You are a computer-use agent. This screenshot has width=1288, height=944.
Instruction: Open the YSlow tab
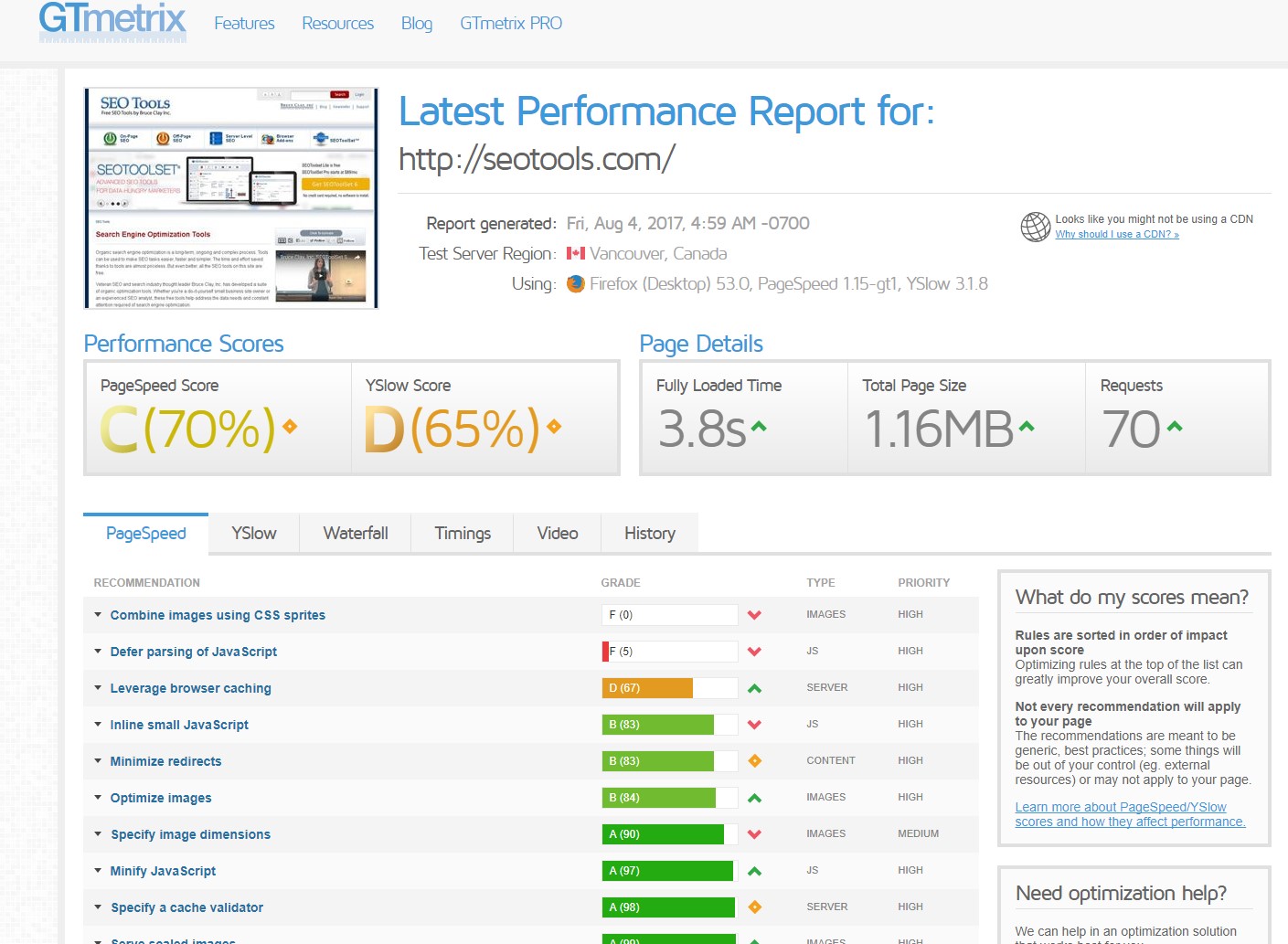[253, 534]
